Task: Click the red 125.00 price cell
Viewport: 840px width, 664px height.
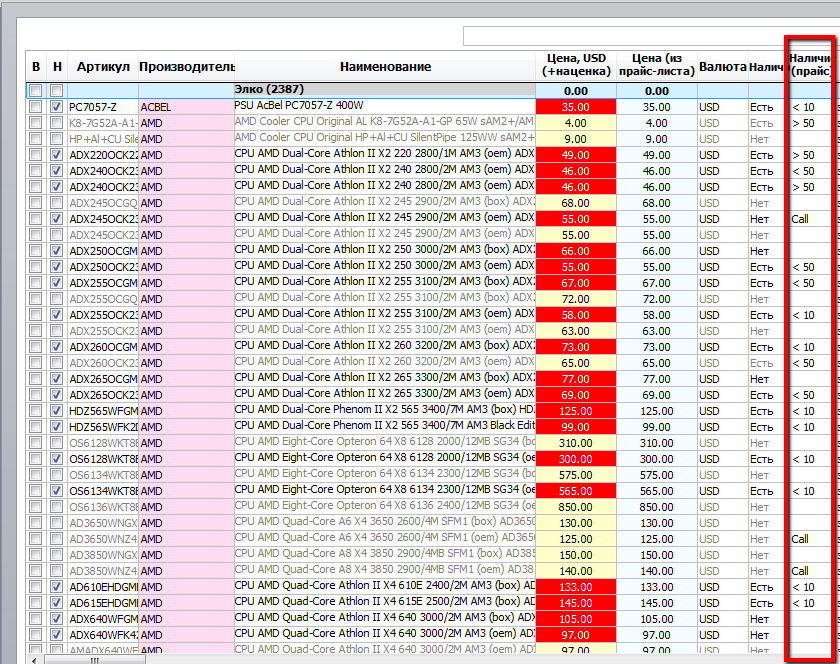Action: tap(576, 411)
